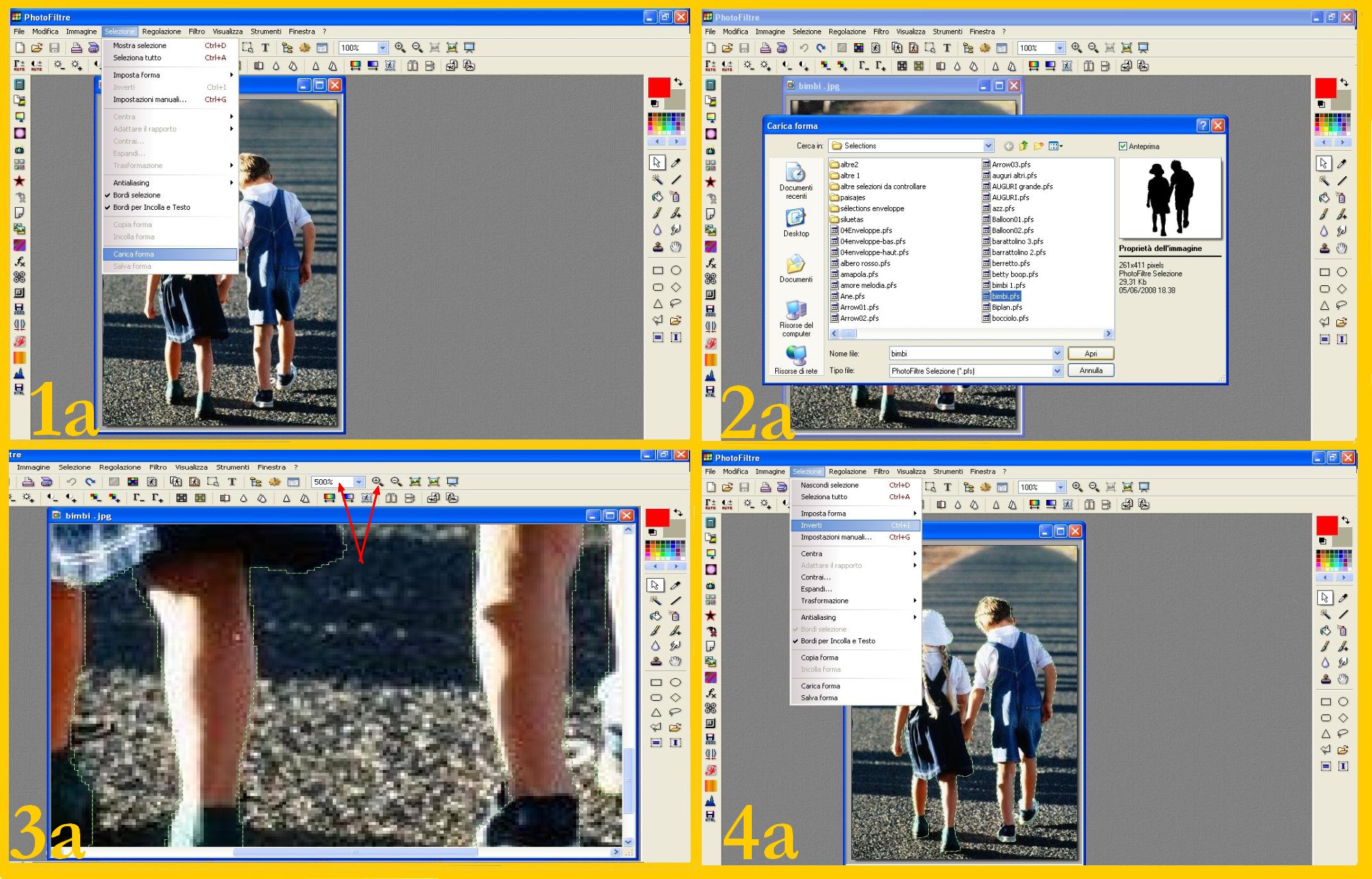
Task: Click red foreground color swatch in panel 3a
Action: (x=657, y=518)
